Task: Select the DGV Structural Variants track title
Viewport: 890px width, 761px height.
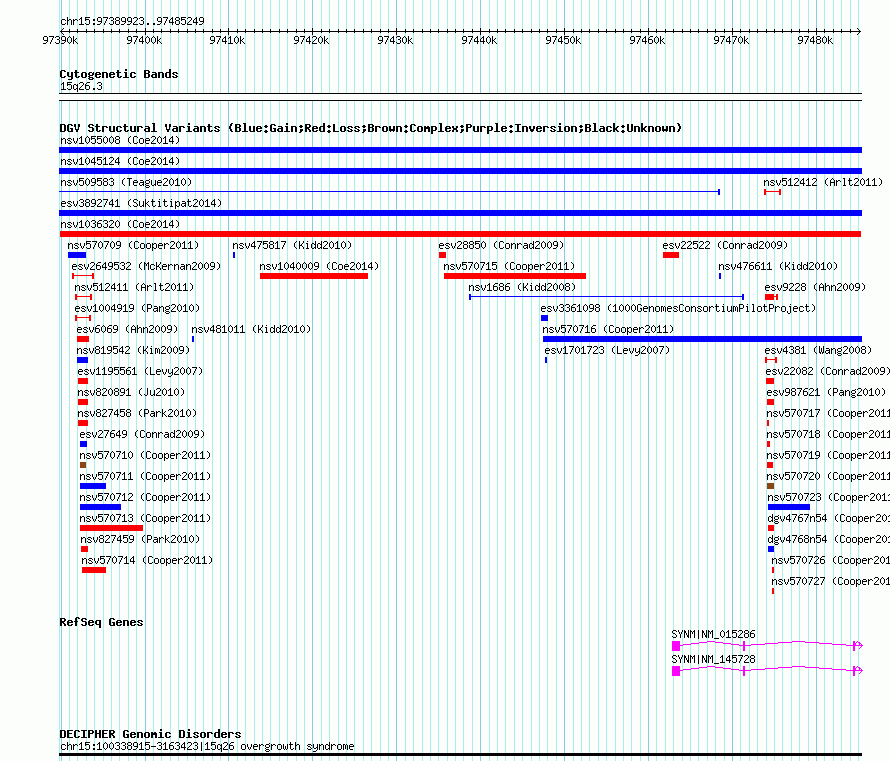Action: pyautogui.click(x=370, y=128)
